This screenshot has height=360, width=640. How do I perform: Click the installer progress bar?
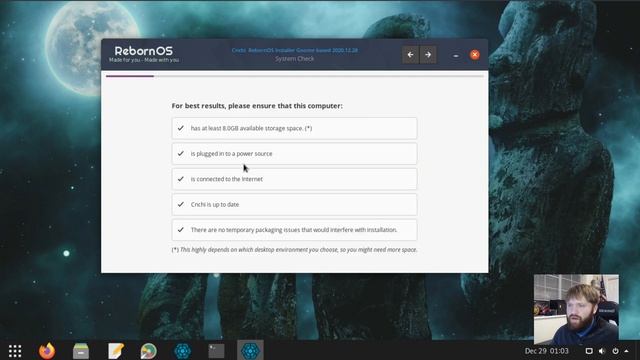pos(294,76)
